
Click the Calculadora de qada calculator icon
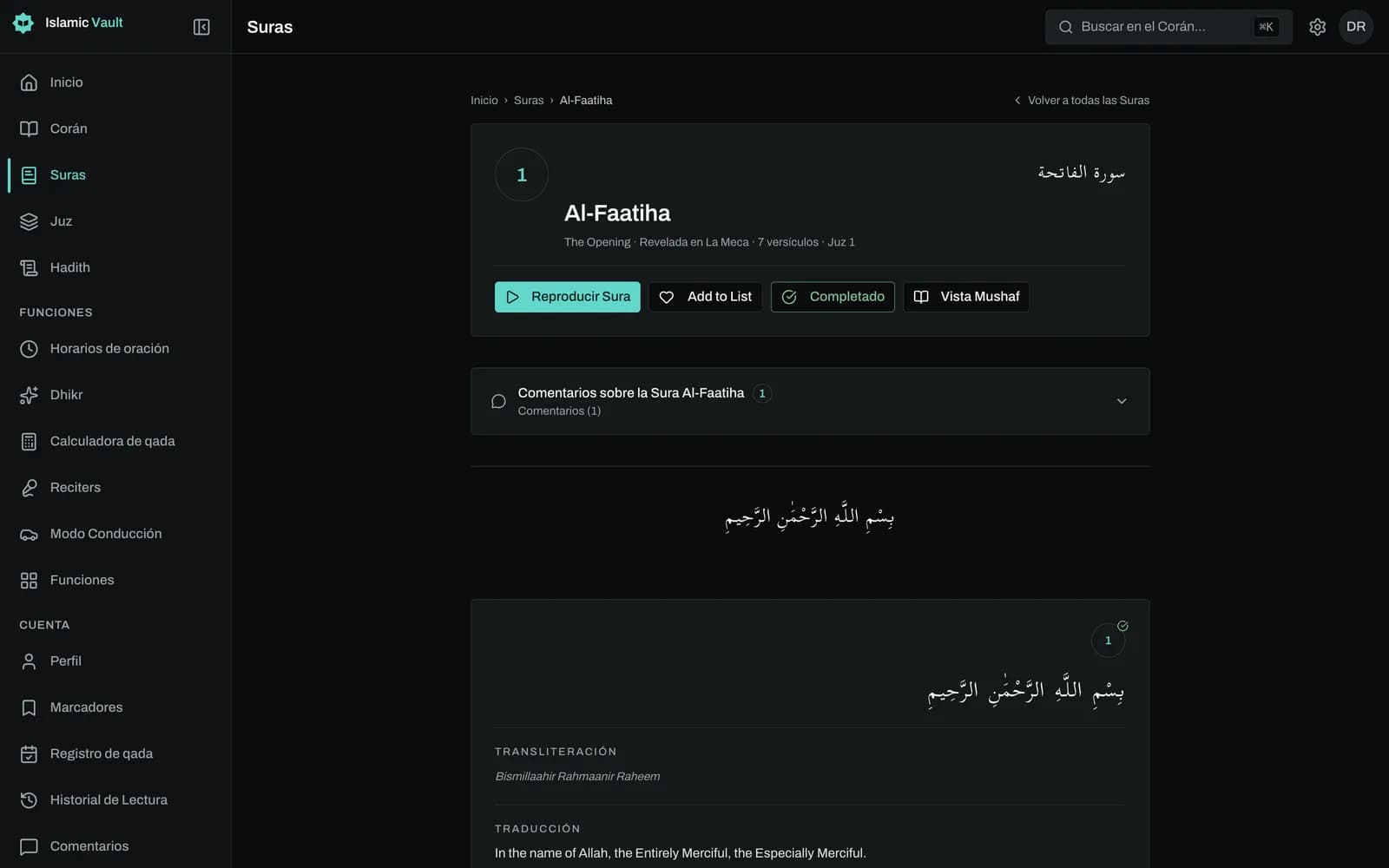[x=29, y=441]
